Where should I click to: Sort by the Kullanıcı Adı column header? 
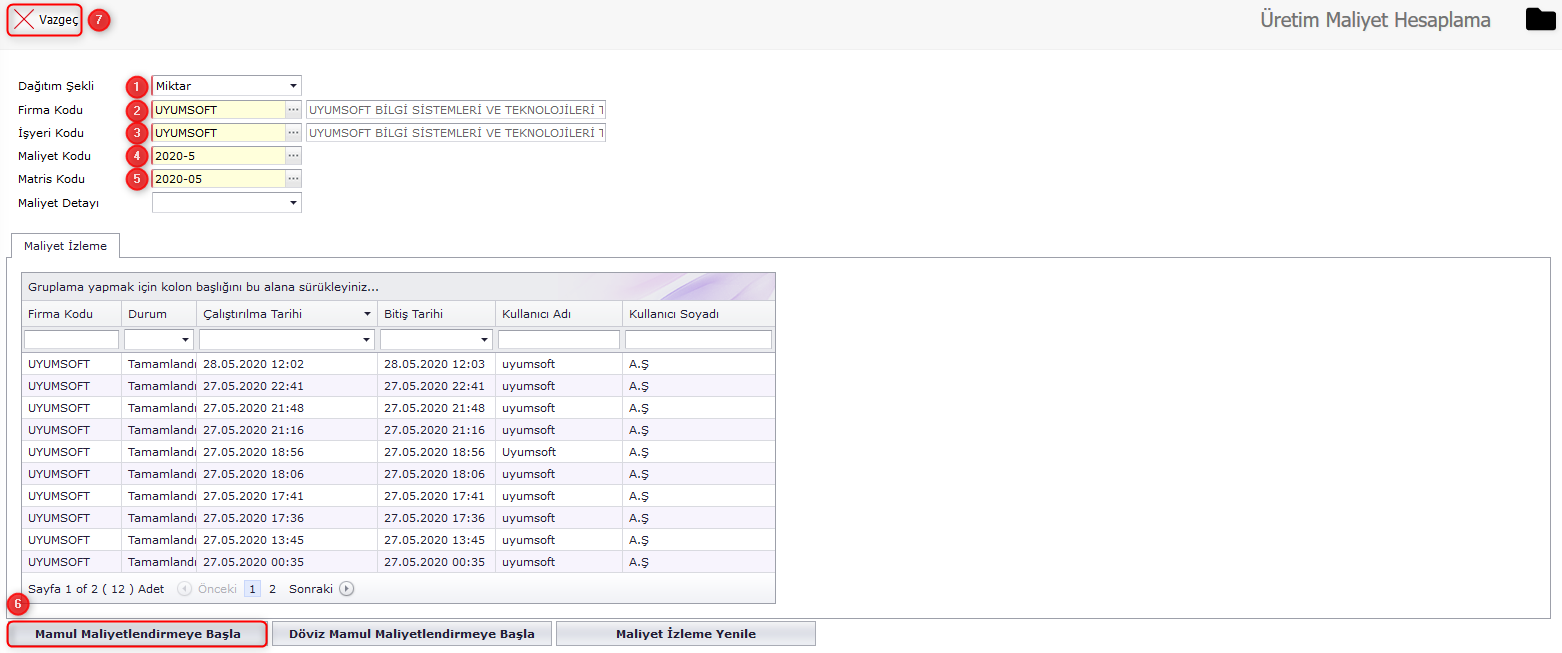(559, 314)
